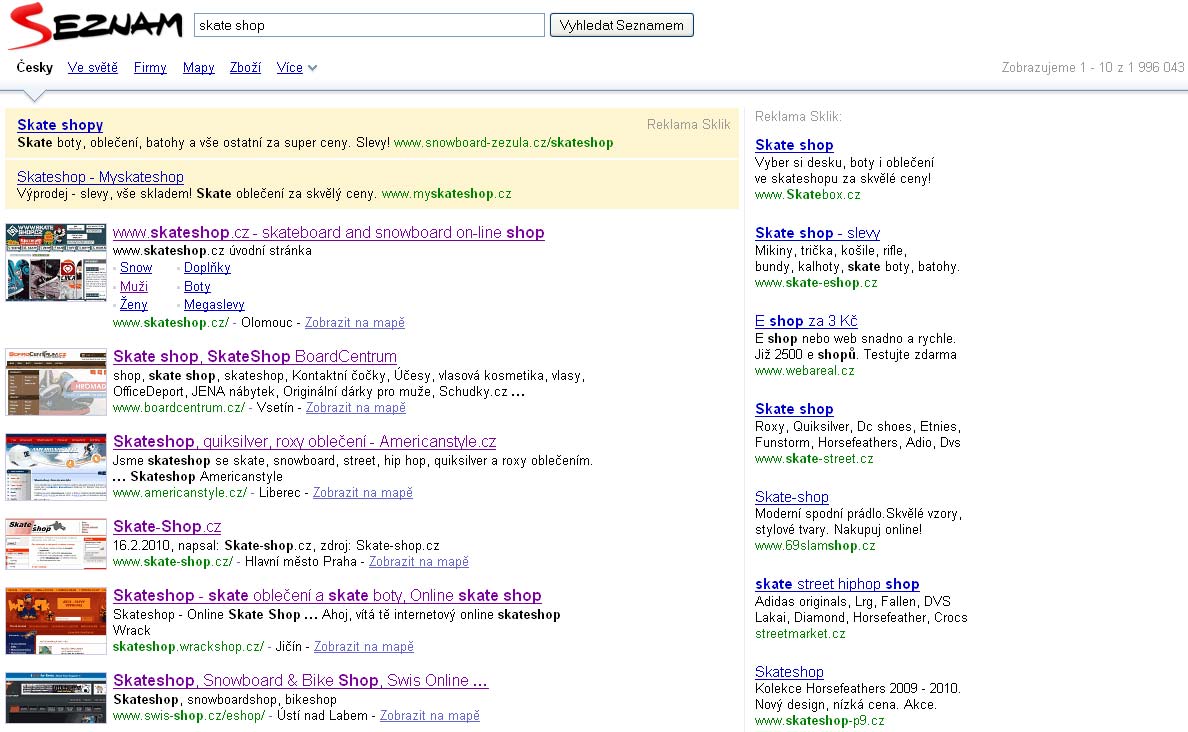Open the Doplňky sublink
The height and width of the screenshot is (732, 1188).
coord(207,267)
